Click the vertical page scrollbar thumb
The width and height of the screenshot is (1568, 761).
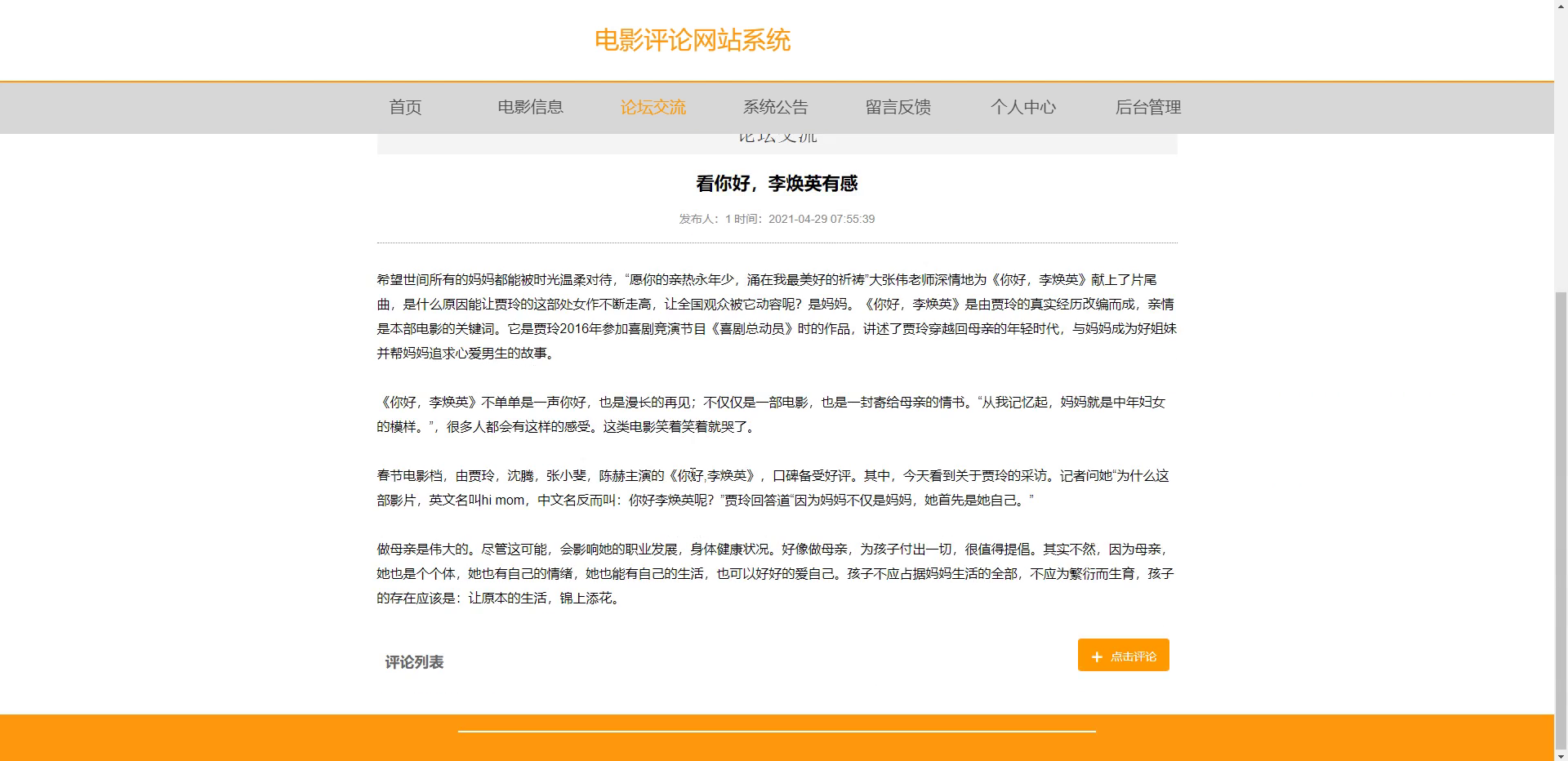[x=1561, y=523]
